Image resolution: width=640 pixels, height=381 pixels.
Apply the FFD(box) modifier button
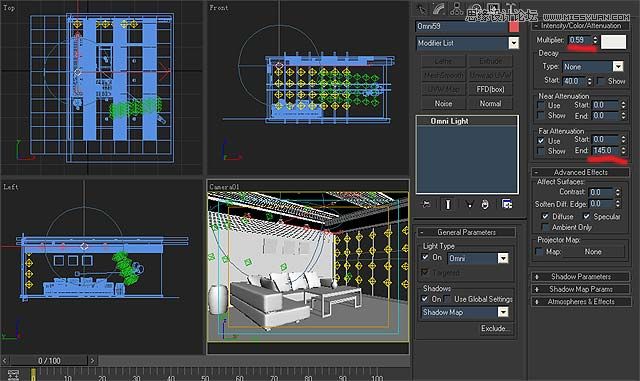point(490,89)
